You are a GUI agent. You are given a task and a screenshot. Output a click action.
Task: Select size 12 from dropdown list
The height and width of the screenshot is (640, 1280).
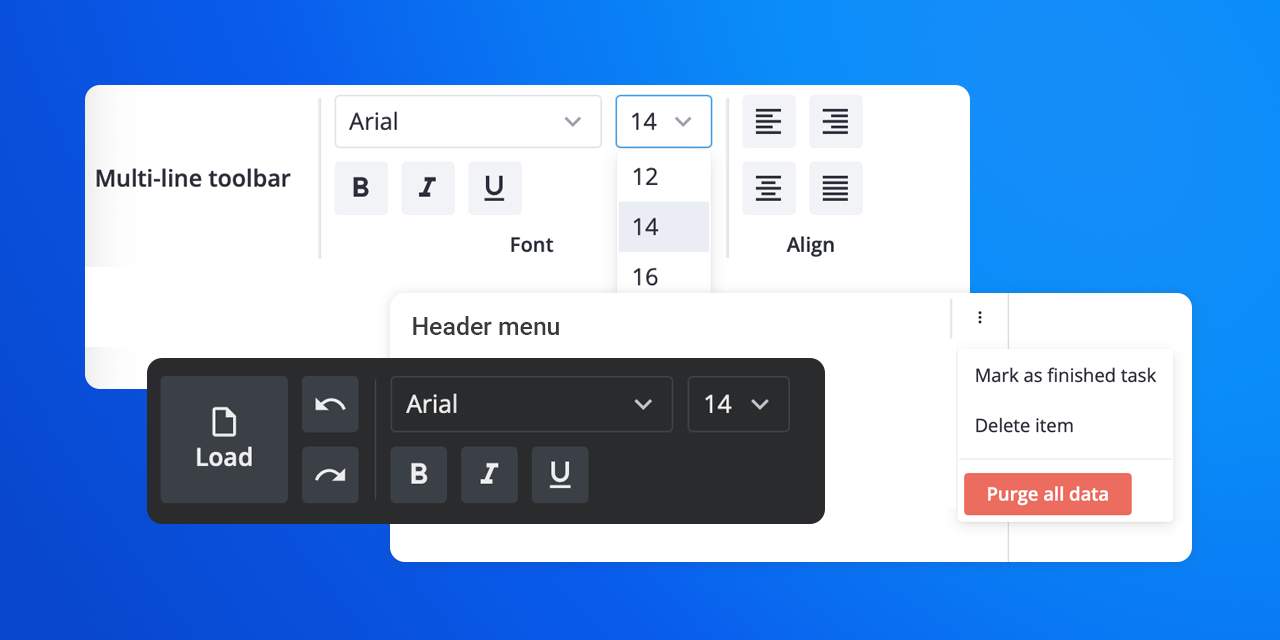[664, 177]
